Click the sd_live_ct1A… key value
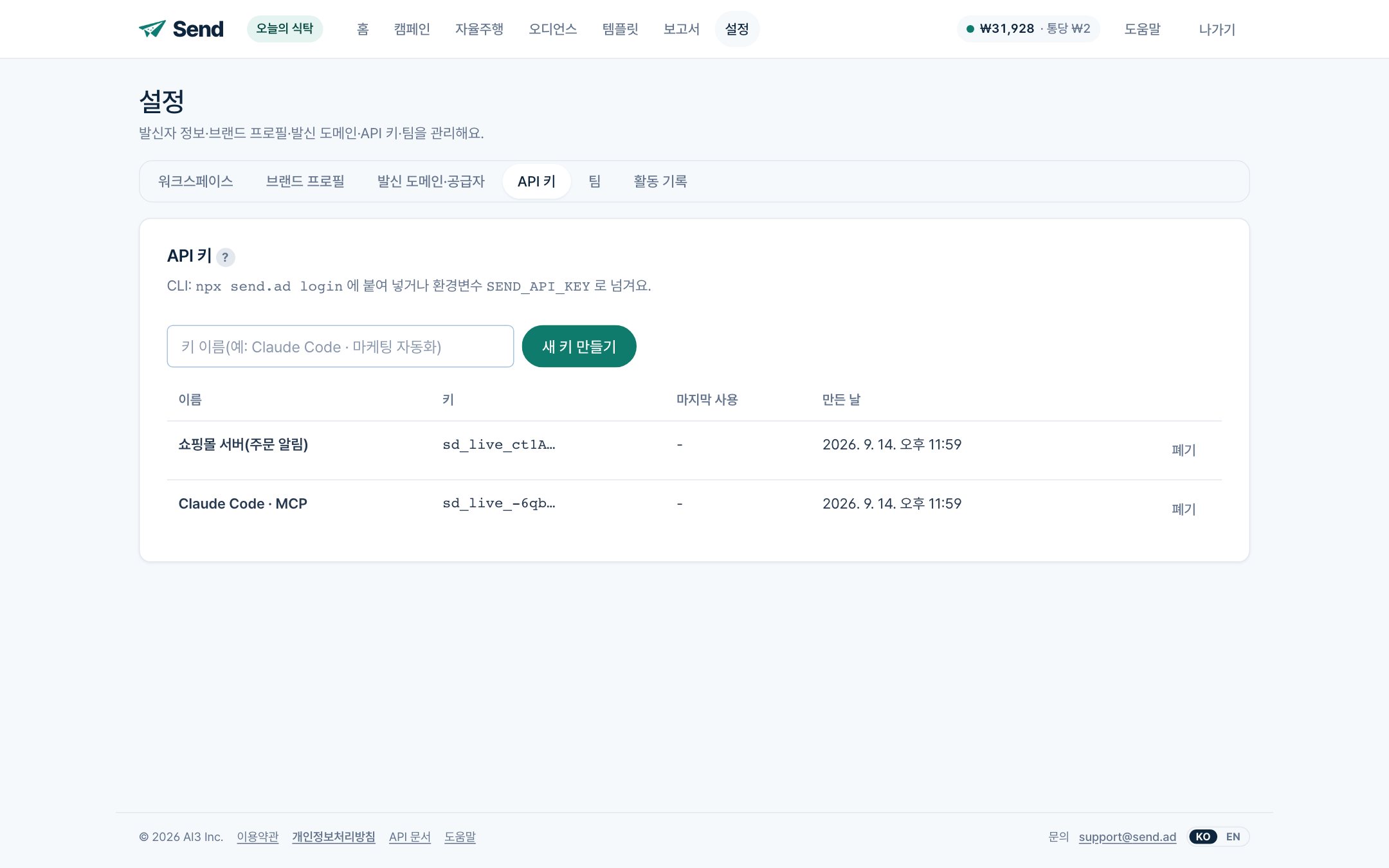The width and height of the screenshot is (1389, 868). [x=499, y=444]
